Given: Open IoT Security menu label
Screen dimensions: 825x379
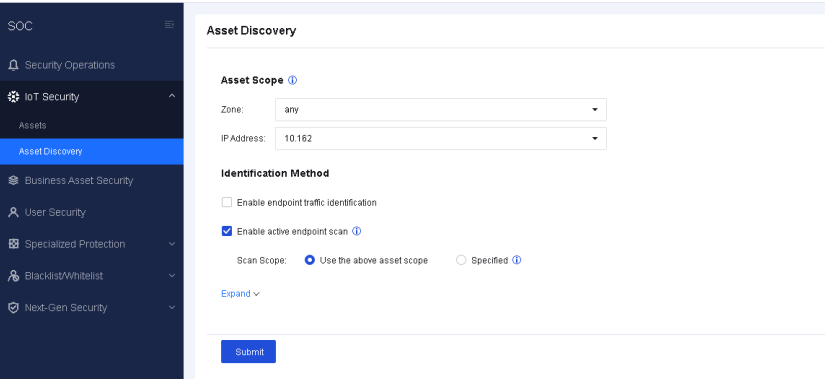Looking at the screenshot, I should (52, 97).
